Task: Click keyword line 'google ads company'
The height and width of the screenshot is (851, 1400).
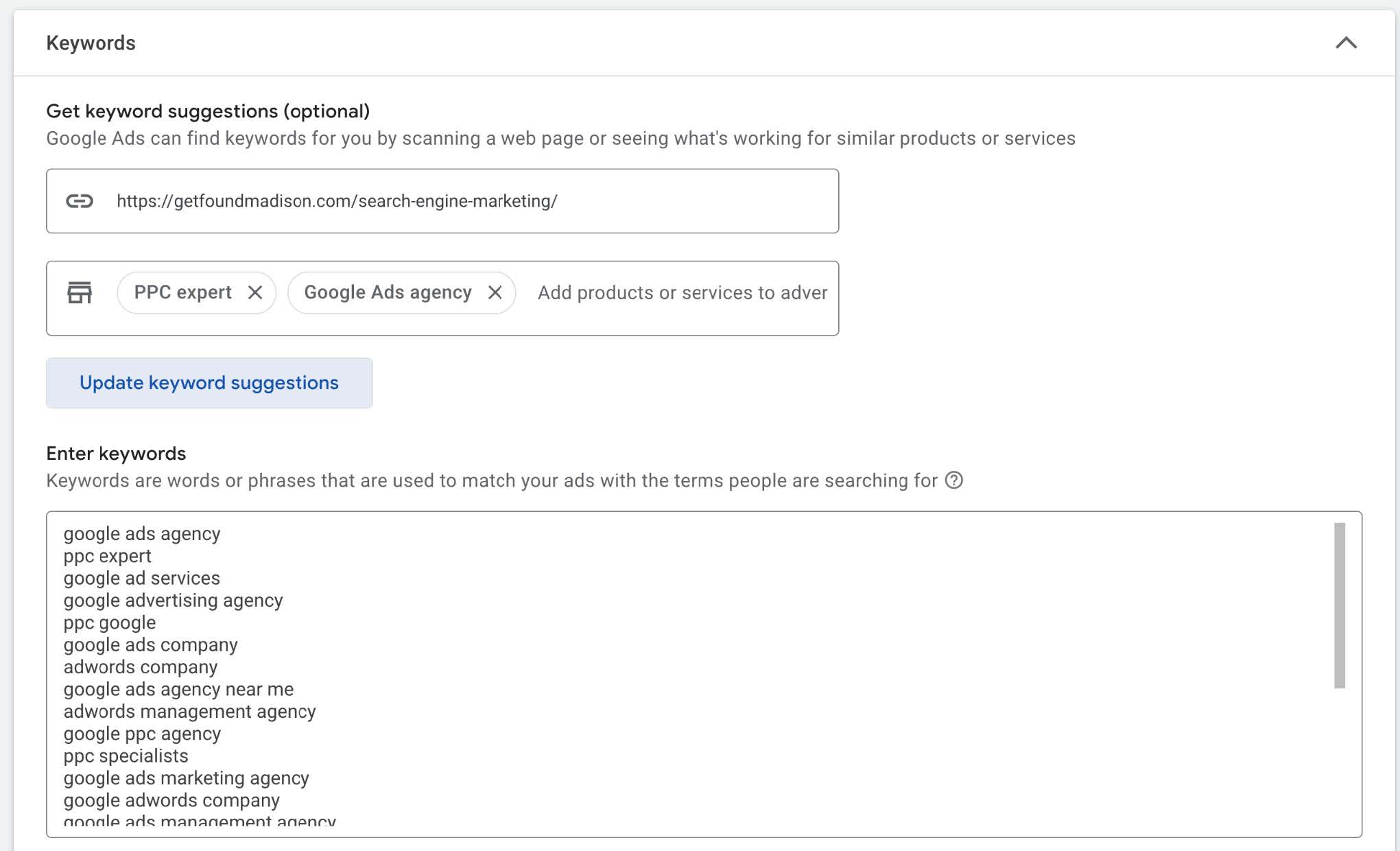Action: coord(151,645)
